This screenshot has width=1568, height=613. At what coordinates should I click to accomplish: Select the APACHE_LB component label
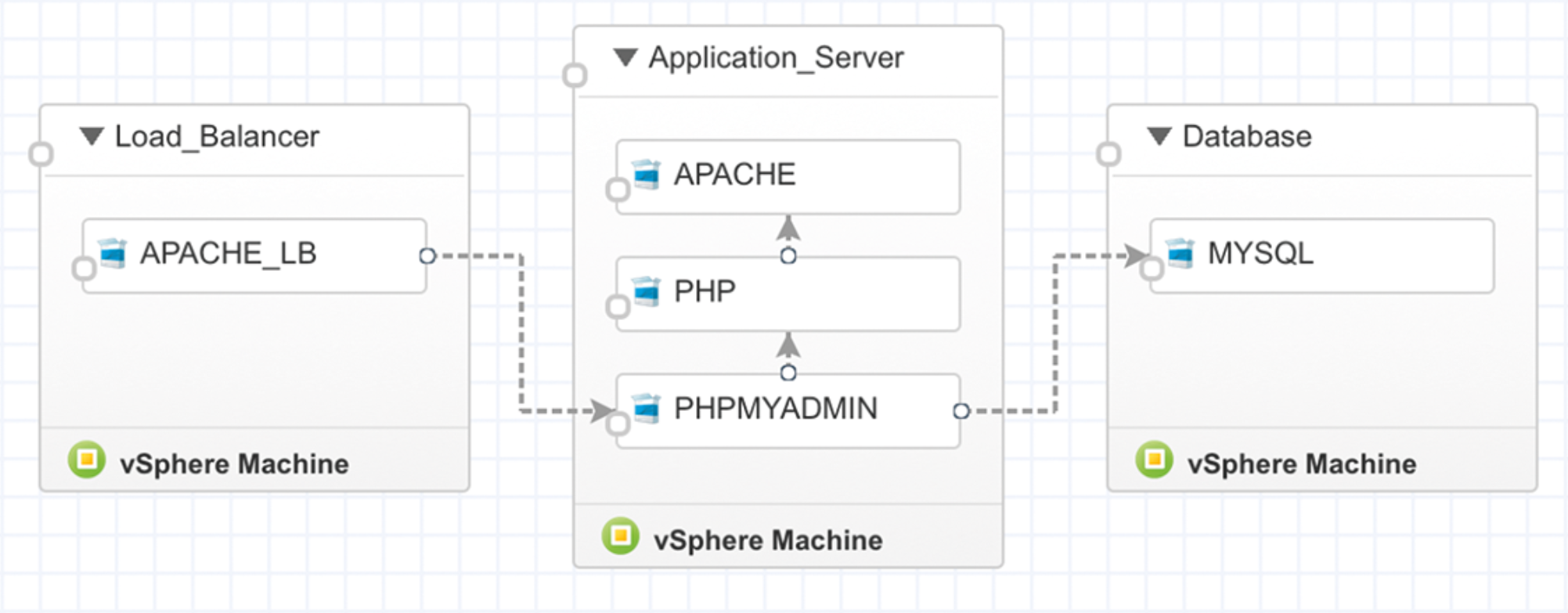point(228,254)
